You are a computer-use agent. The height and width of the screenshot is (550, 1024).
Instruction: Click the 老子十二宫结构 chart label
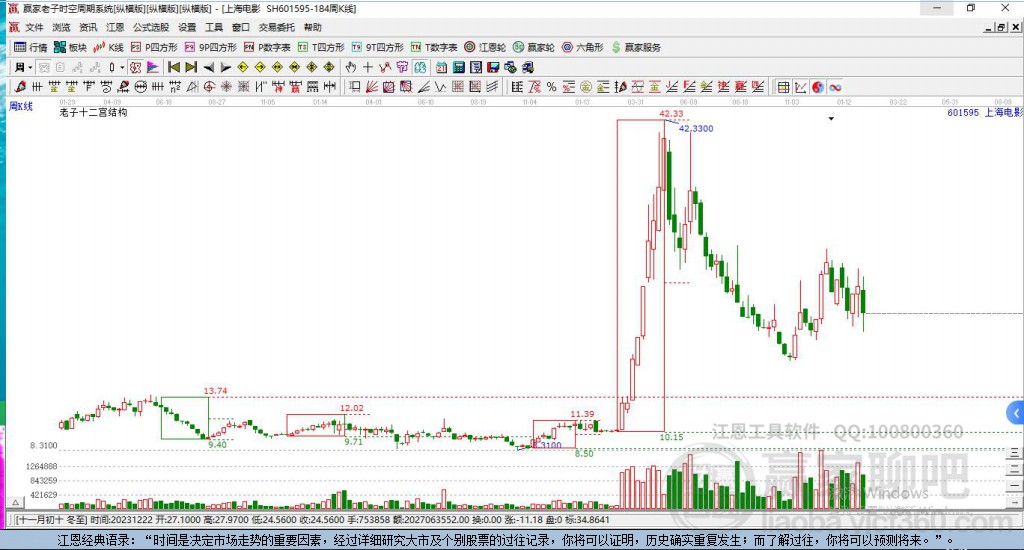point(93,112)
